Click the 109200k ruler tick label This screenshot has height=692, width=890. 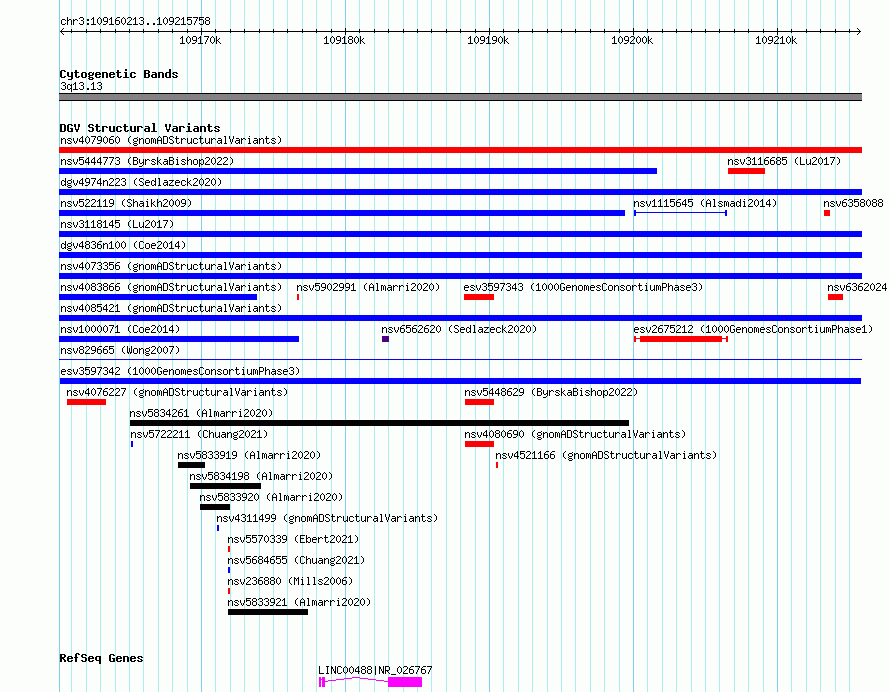[x=632, y=40]
